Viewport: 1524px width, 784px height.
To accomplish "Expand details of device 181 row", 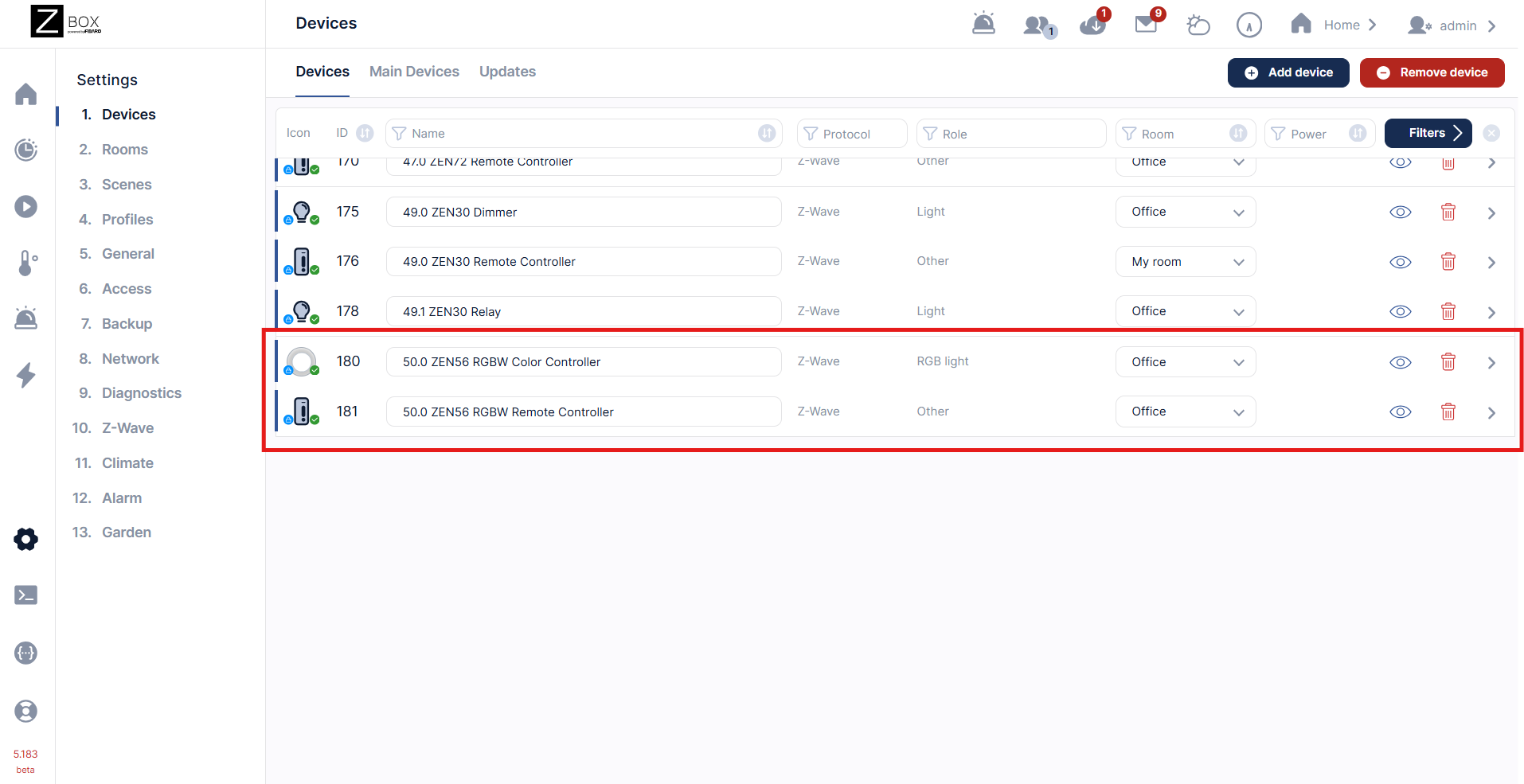I will point(1491,412).
